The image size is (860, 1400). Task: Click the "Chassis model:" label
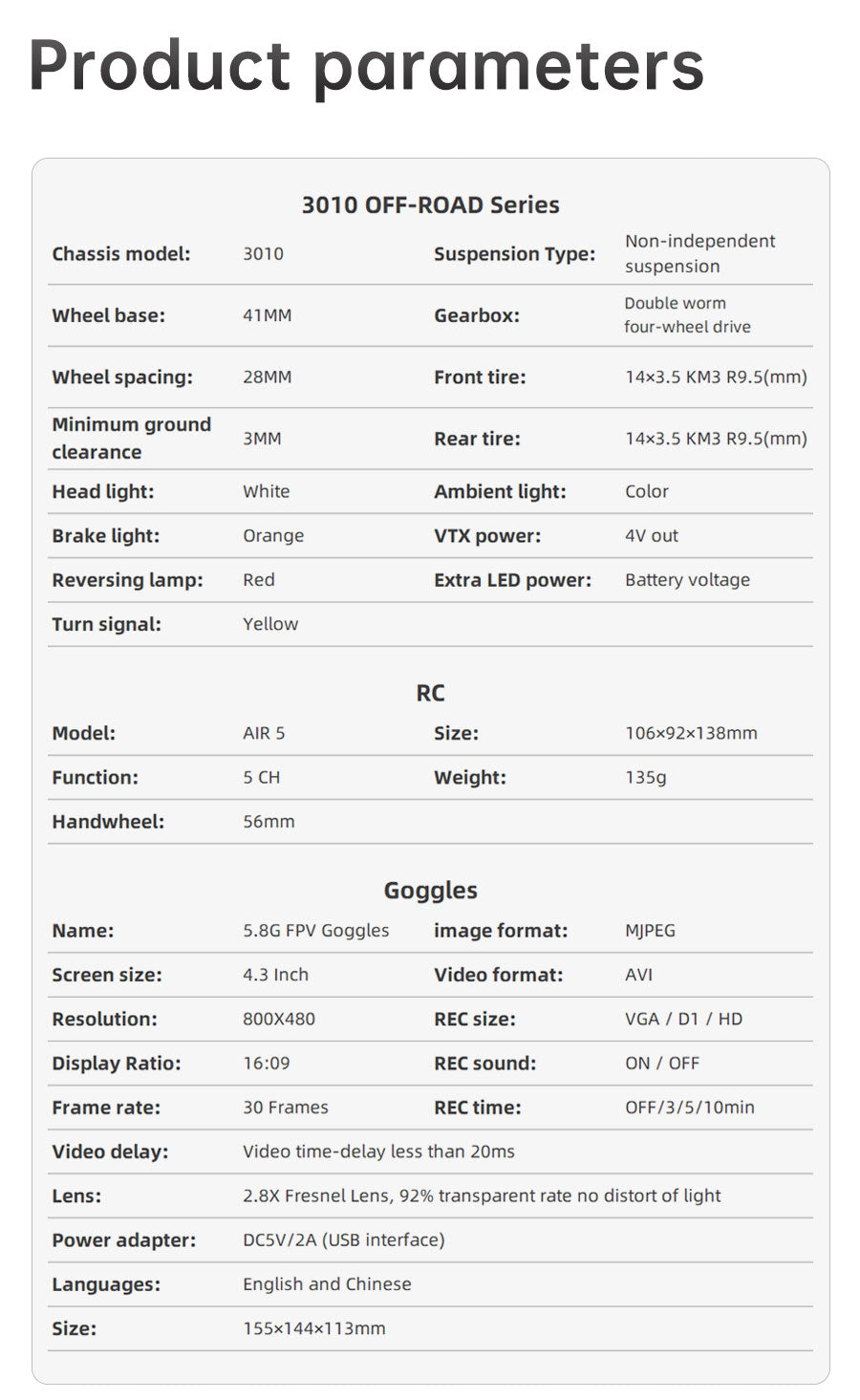click(x=121, y=253)
